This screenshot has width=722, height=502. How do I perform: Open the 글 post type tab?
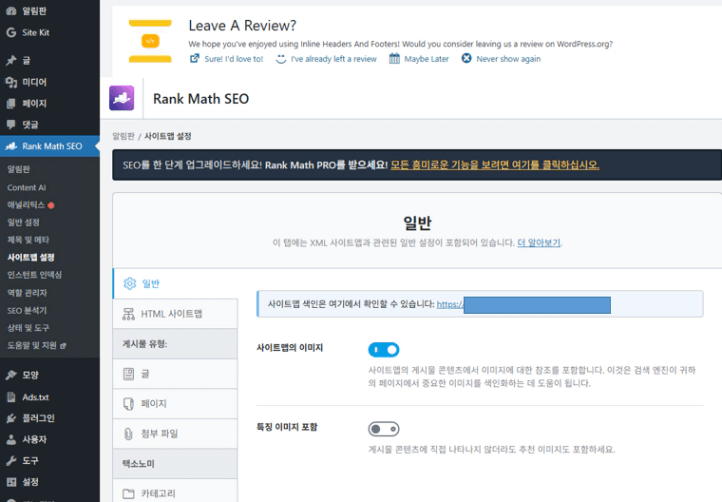pyautogui.click(x=175, y=374)
